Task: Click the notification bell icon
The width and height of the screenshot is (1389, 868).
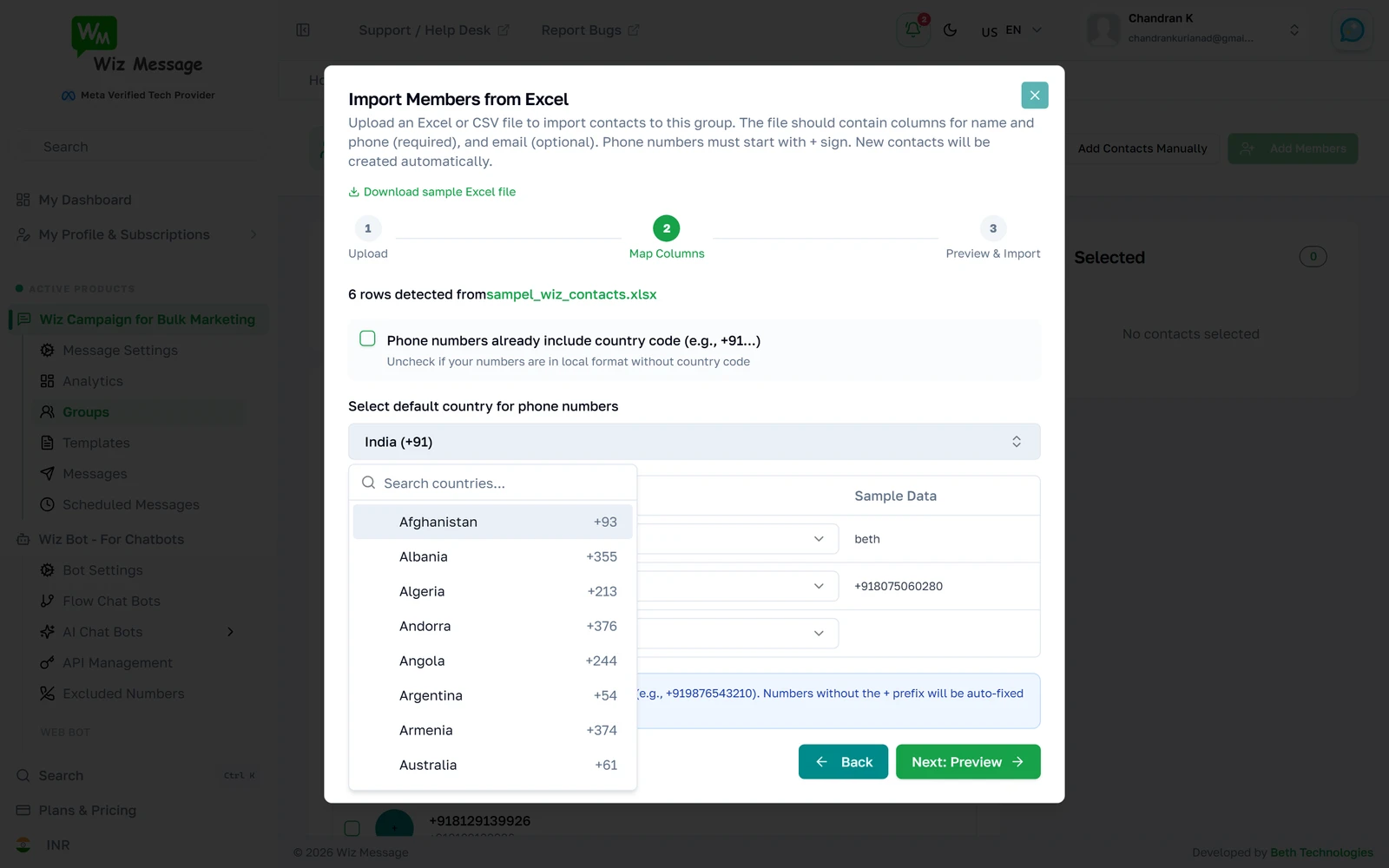Action: [912, 30]
